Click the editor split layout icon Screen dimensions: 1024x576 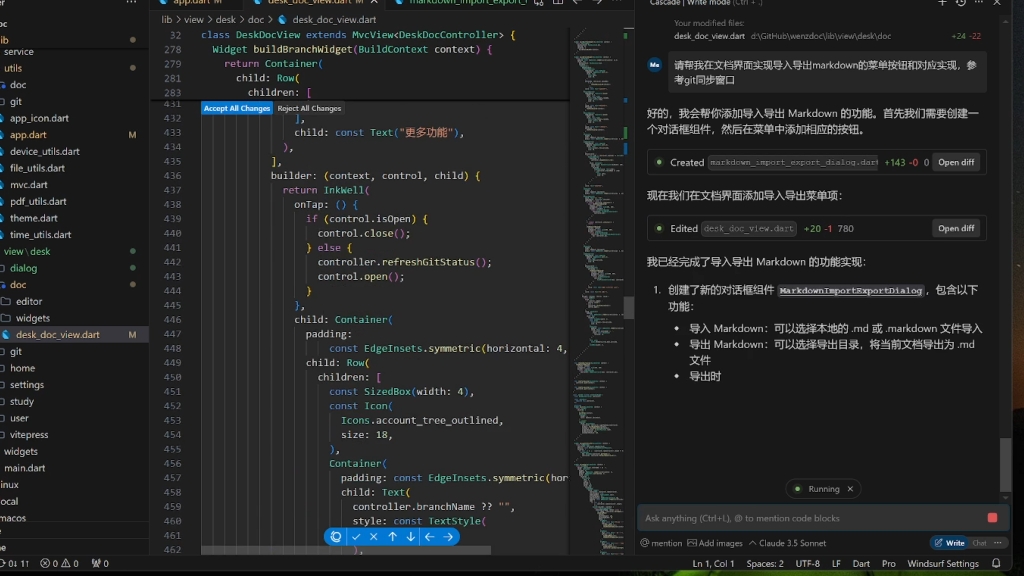coord(558,3)
